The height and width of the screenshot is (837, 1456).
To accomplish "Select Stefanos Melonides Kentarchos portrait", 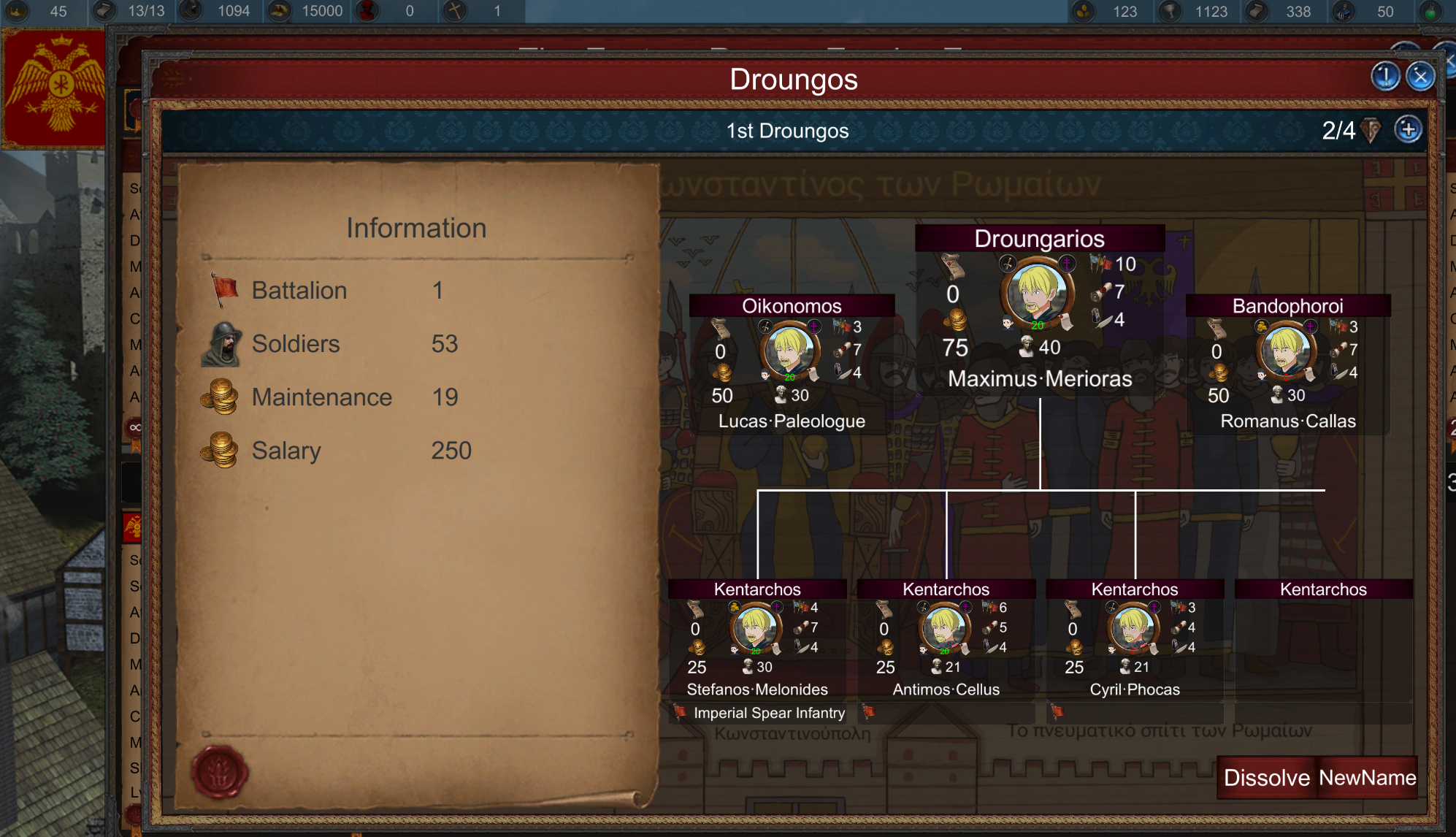I will [756, 627].
